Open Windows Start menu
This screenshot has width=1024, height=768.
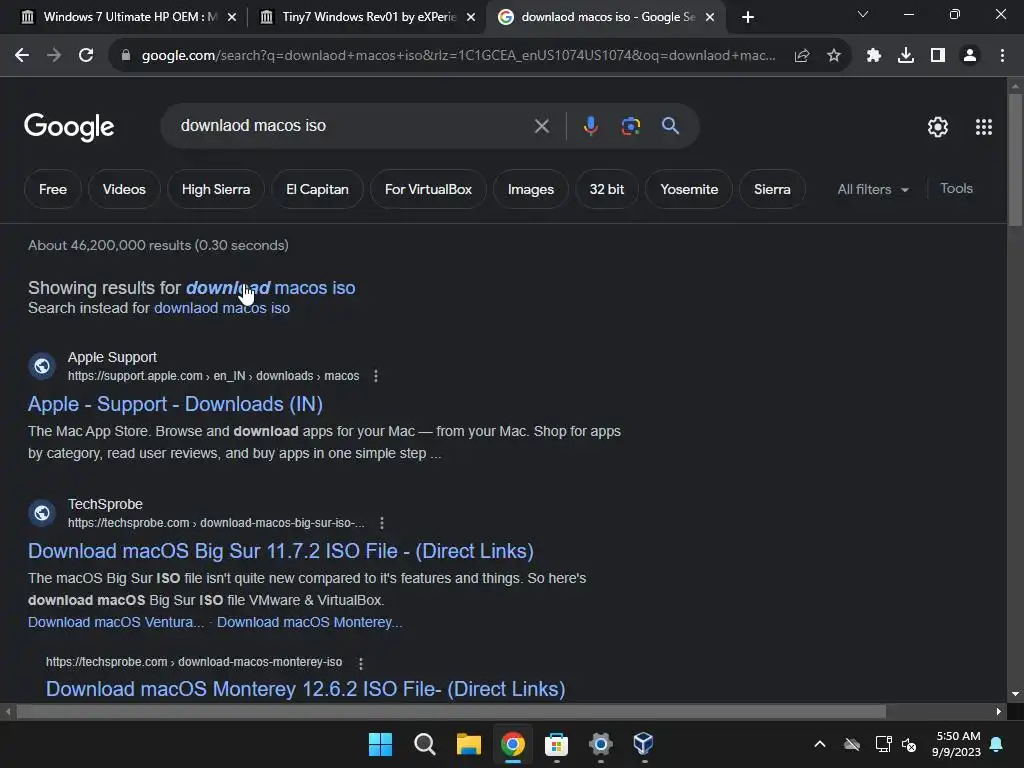(x=381, y=744)
